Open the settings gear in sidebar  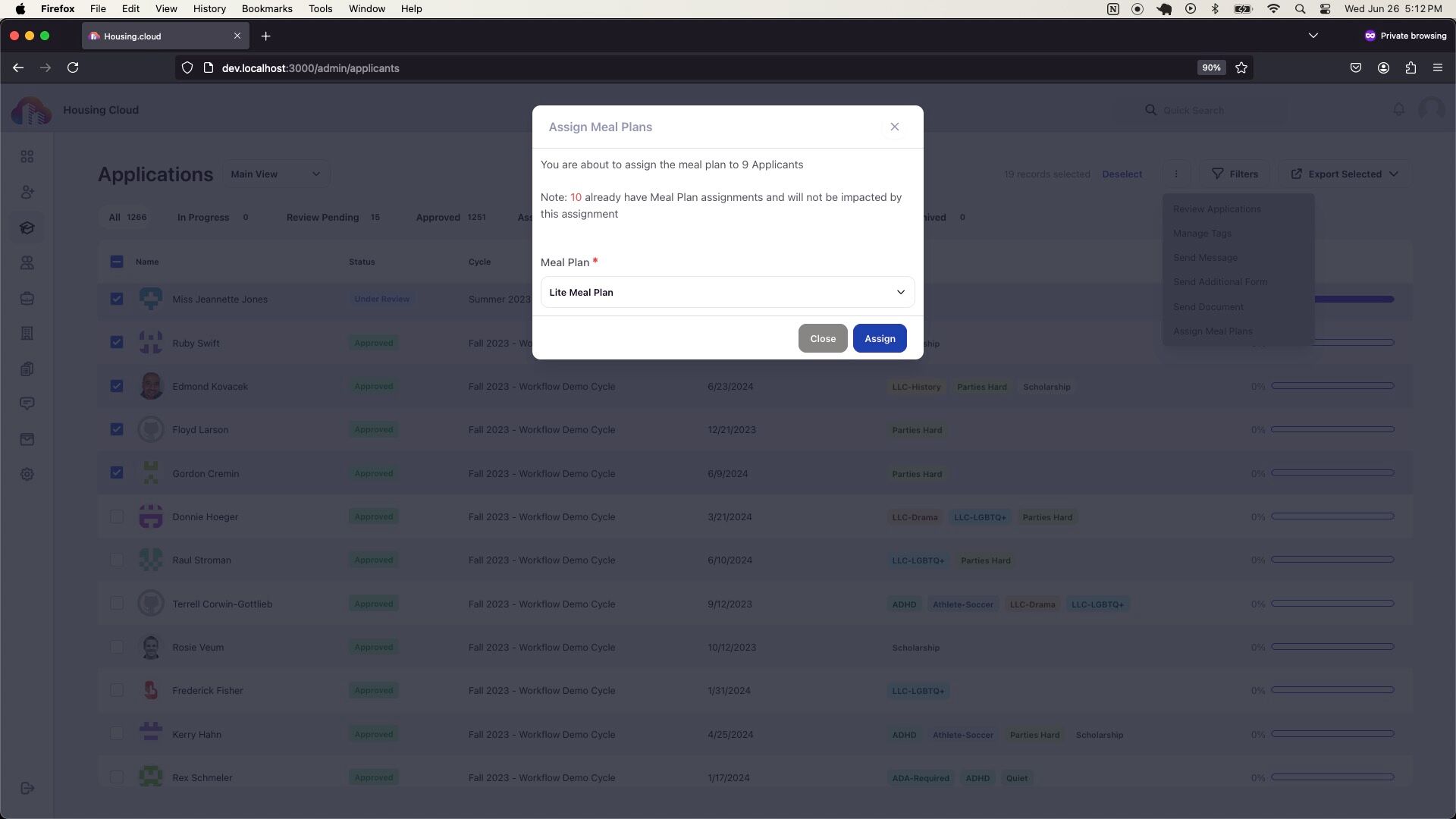(x=27, y=474)
